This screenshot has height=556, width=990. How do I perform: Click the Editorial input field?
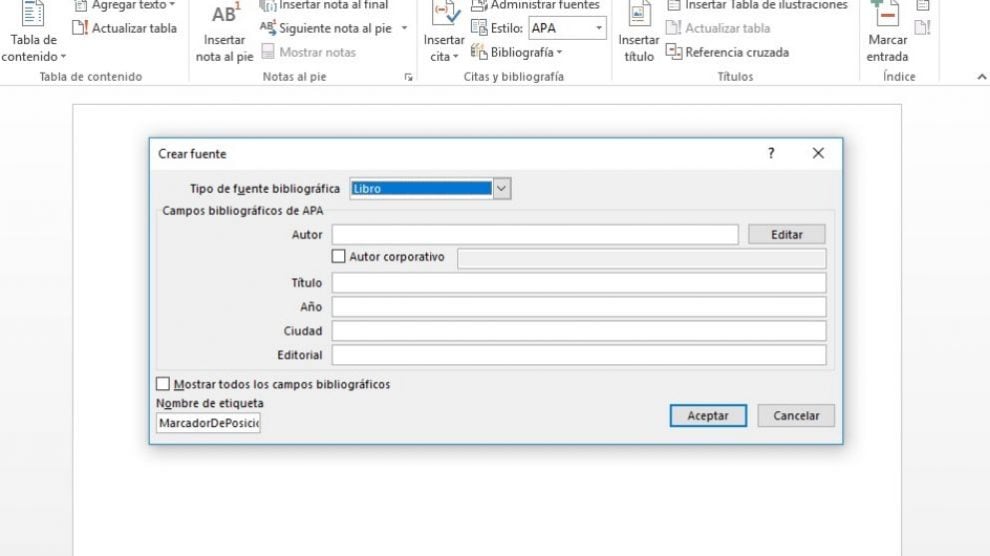tap(579, 355)
